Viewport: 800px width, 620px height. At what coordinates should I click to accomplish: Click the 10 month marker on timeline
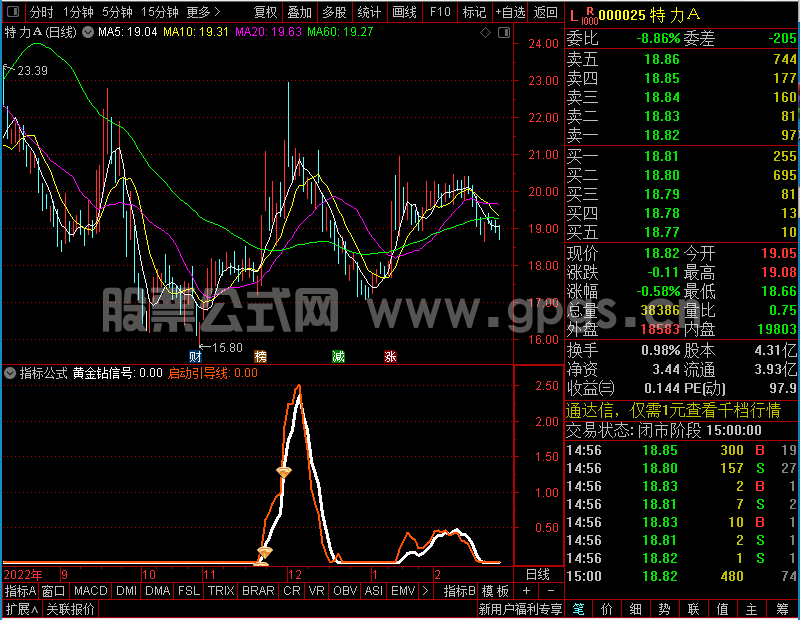coord(148,575)
